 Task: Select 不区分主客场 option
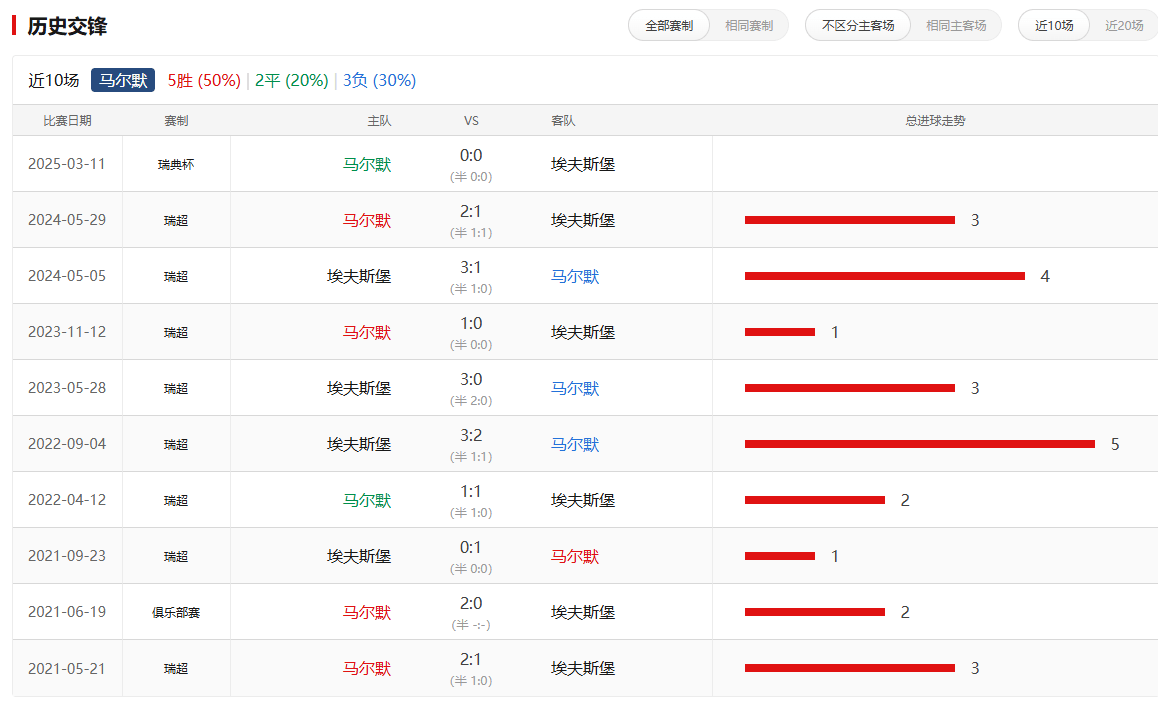click(x=858, y=26)
